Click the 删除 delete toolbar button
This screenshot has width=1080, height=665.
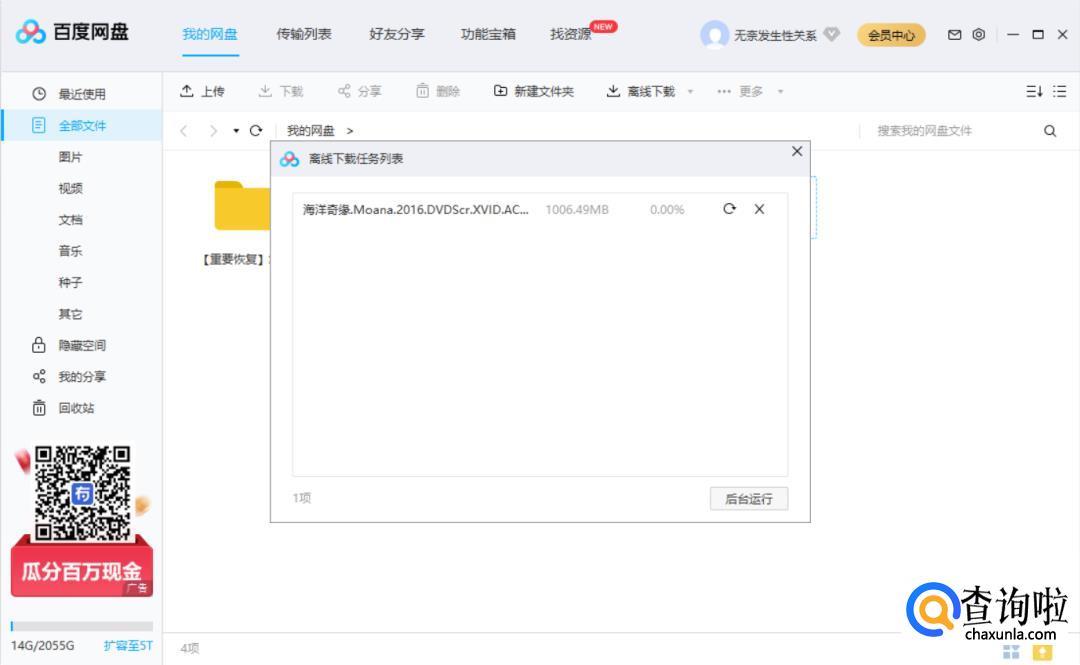tap(438, 91)
